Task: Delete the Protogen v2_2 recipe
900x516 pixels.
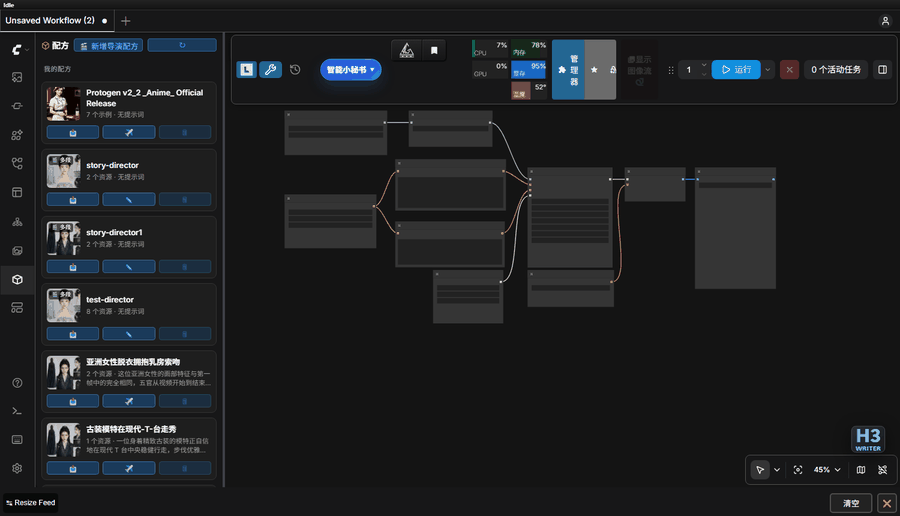Action: click(x=185, y=133)
